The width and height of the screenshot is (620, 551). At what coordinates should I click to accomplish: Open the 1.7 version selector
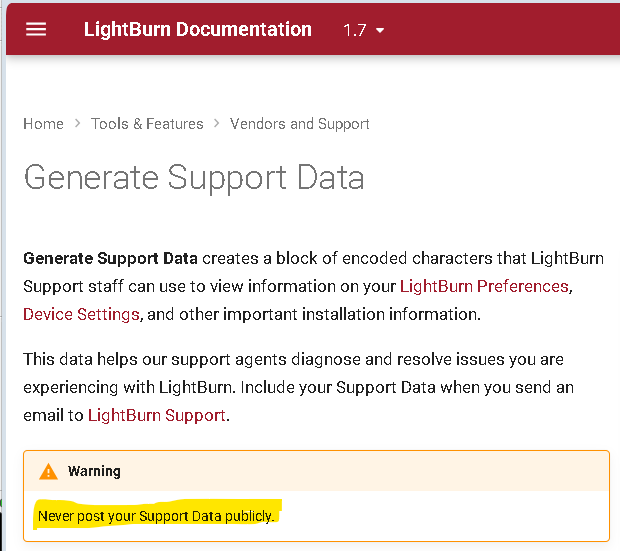(x=363, y=30)
